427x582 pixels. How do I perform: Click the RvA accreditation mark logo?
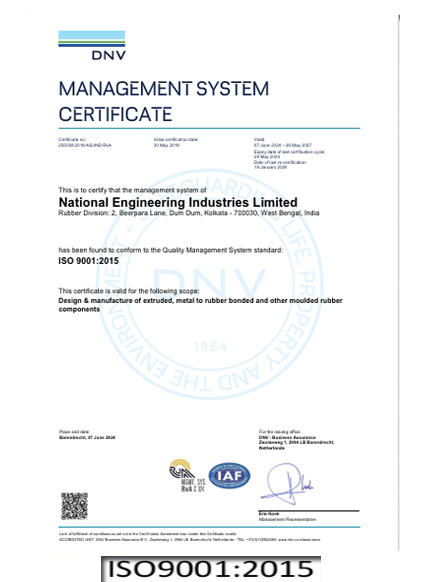pos(187,475)
